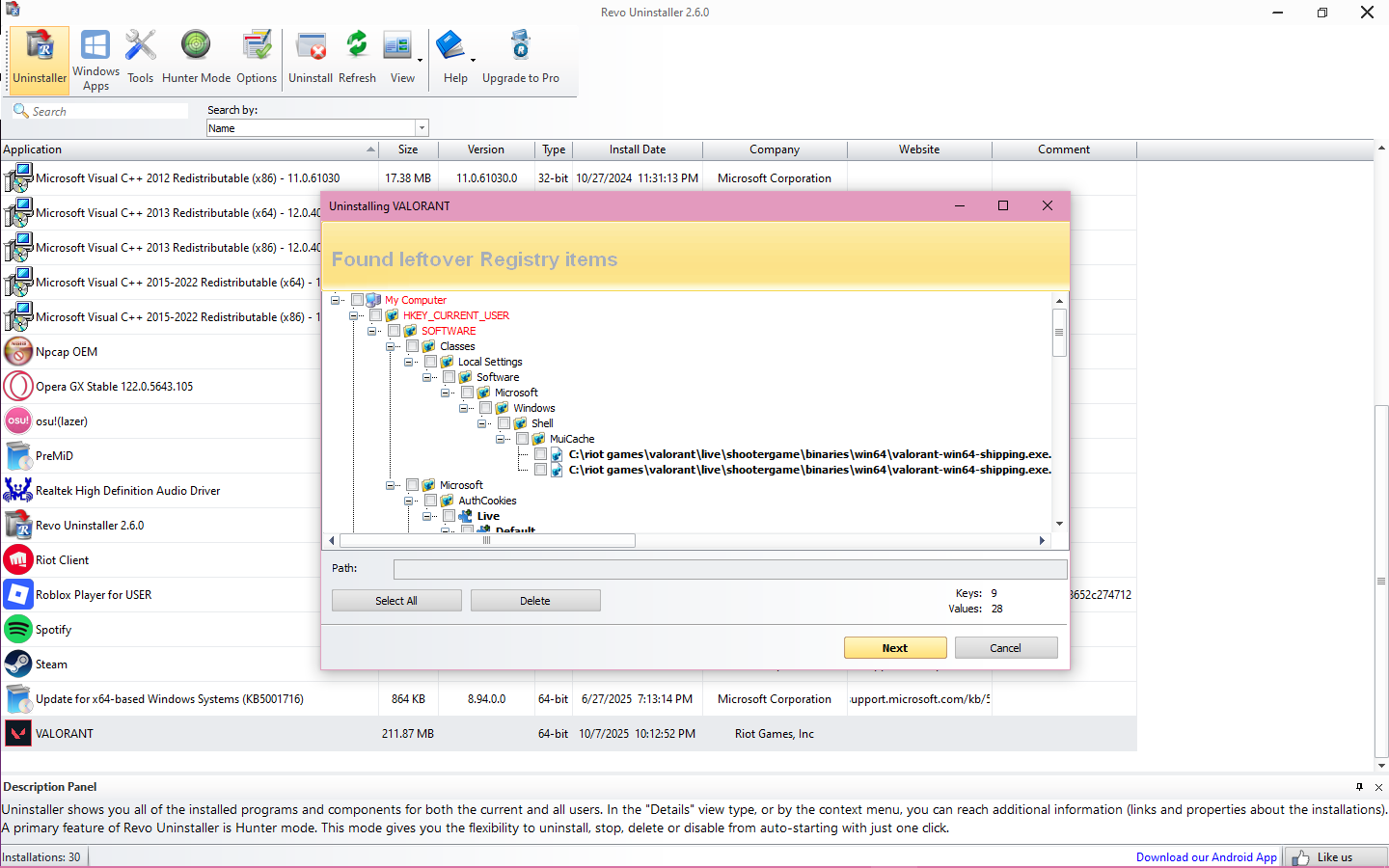Check the AuthCookies key checkbox

point(431,501)
